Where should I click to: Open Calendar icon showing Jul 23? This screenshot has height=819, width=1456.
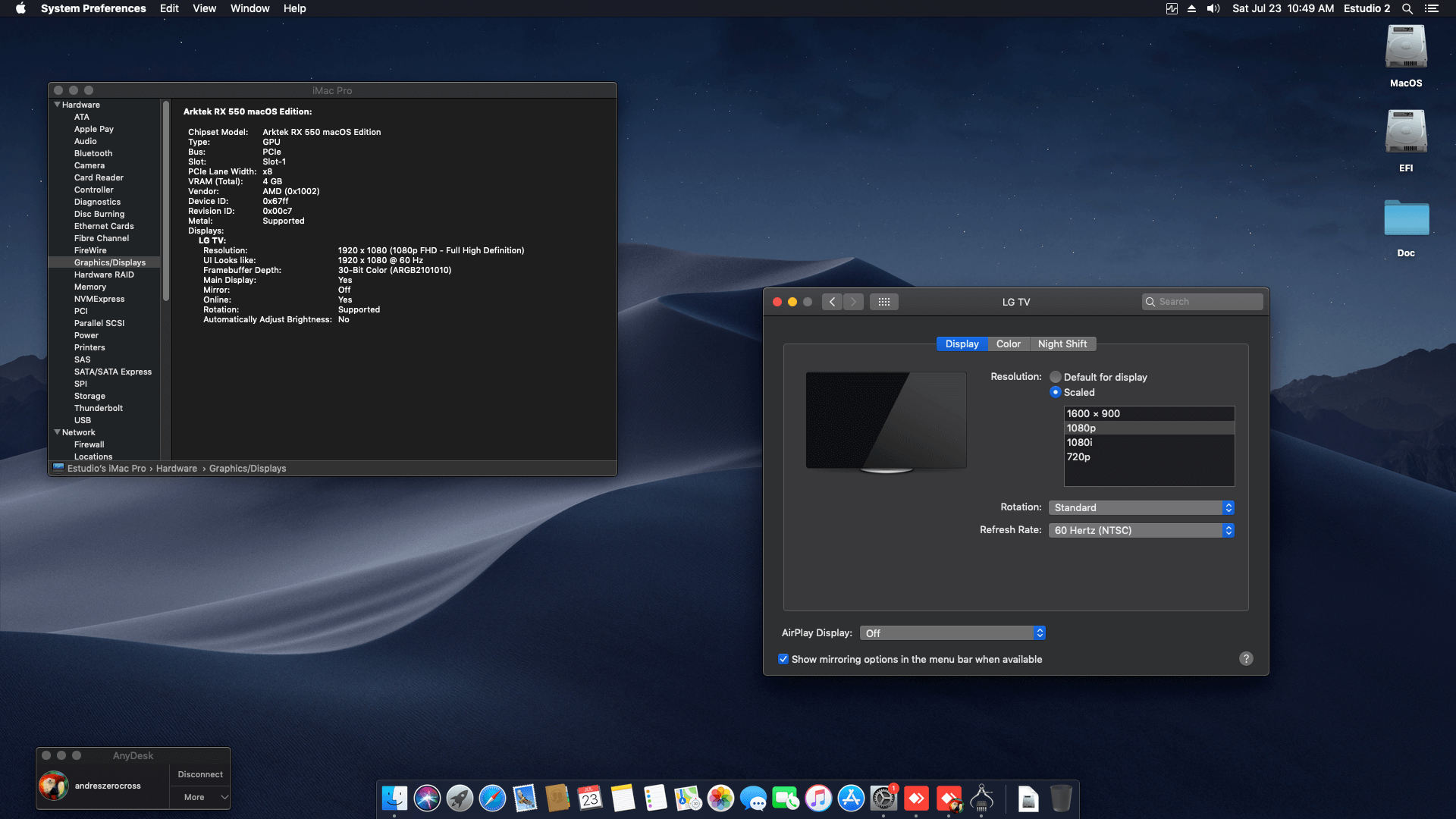coord(590,799)
